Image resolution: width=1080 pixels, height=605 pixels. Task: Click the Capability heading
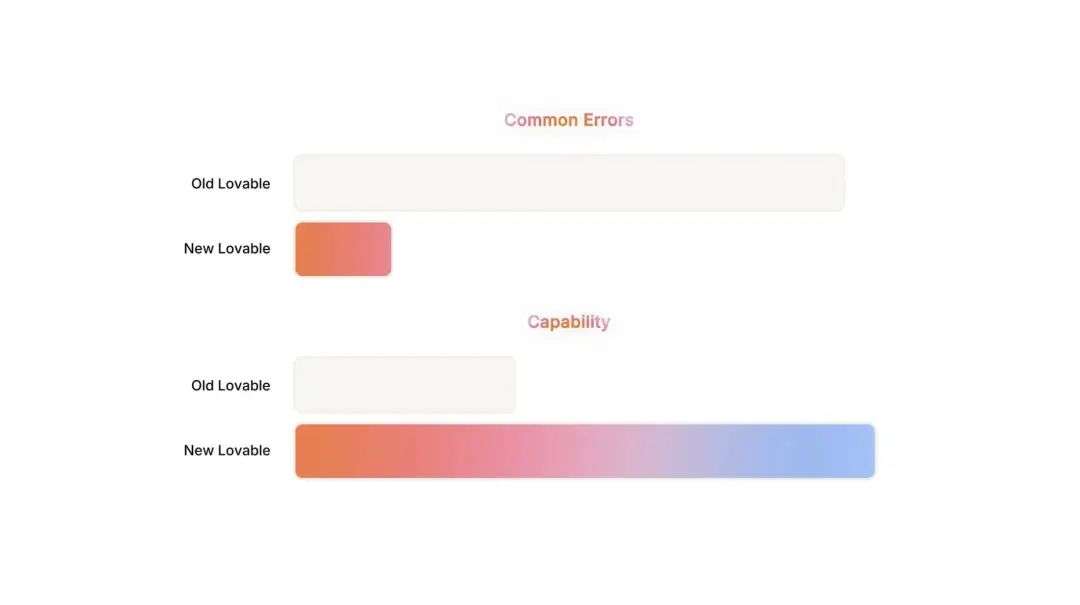(568, 322)
